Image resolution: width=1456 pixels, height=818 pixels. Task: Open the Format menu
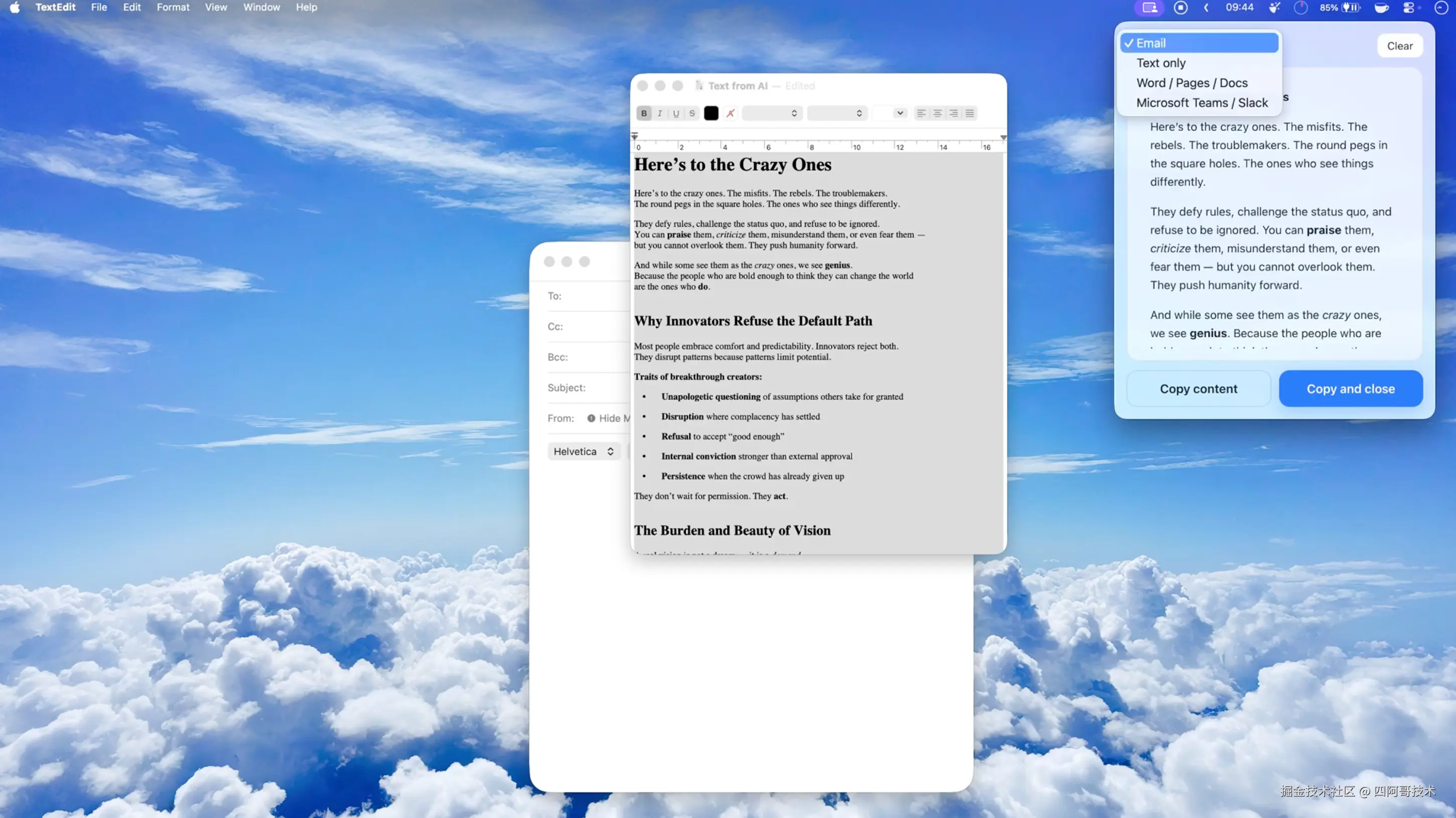[x=173, y=8]
